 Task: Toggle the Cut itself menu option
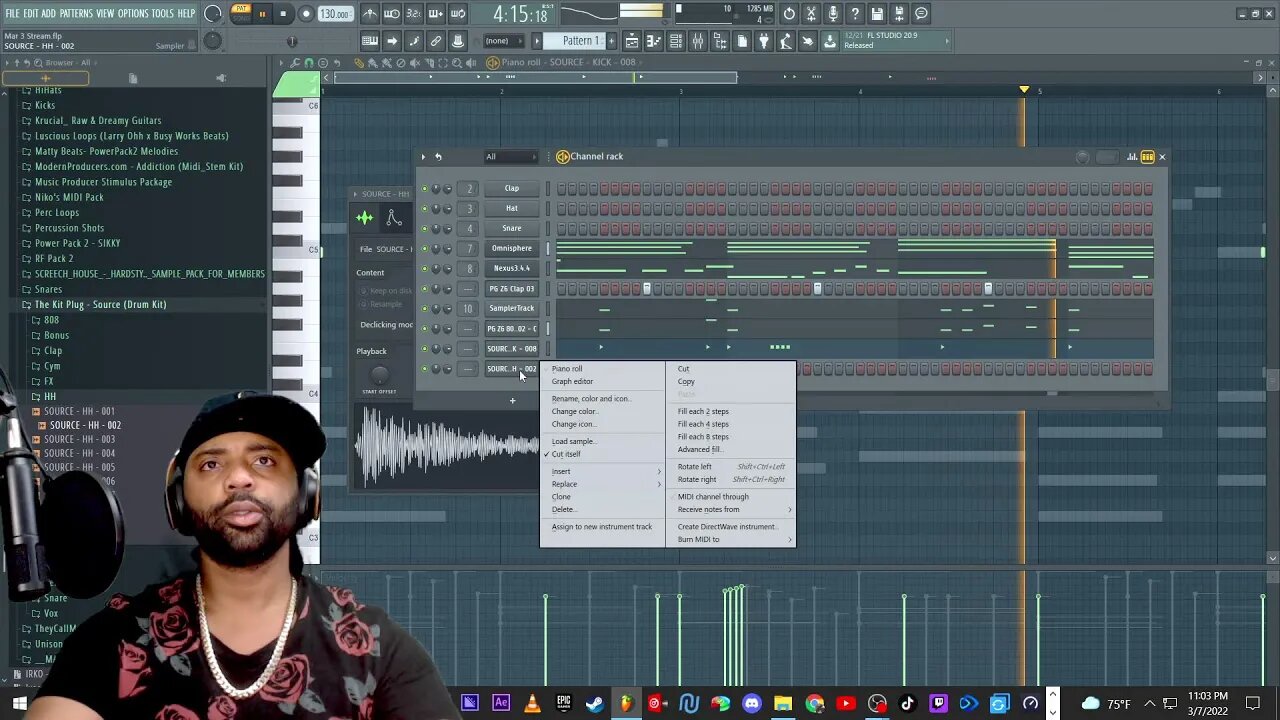pos(566,454)
